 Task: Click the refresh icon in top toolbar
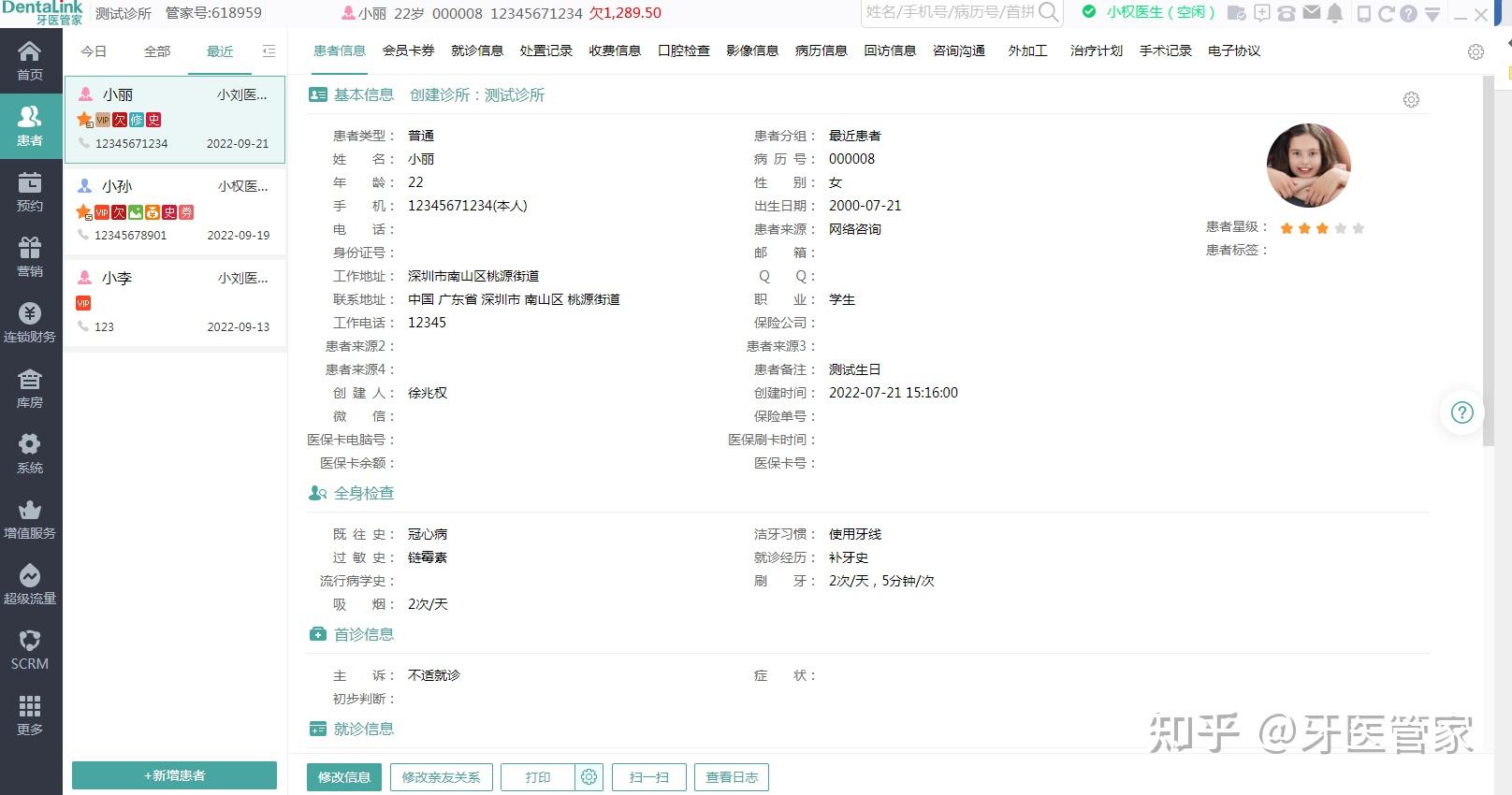[x=1386, y=14]
